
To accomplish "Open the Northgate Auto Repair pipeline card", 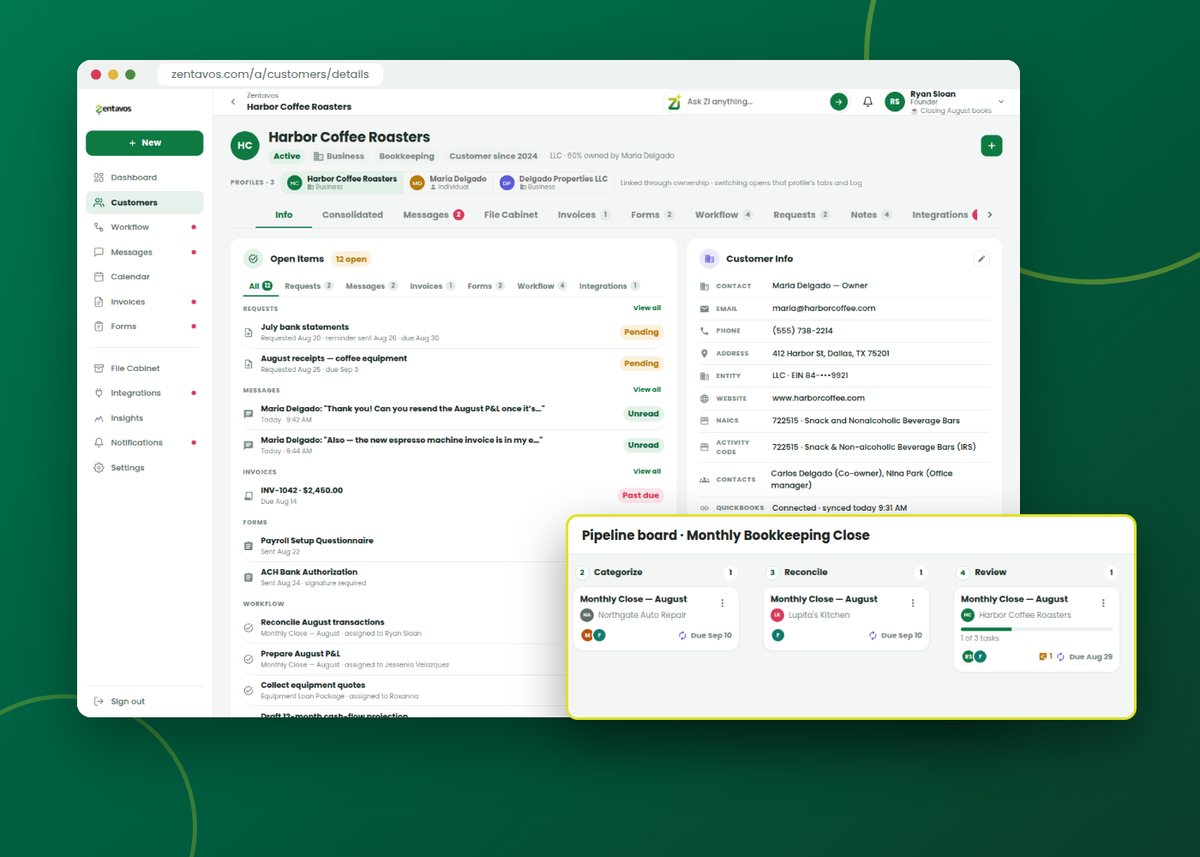I will (655, 618).
